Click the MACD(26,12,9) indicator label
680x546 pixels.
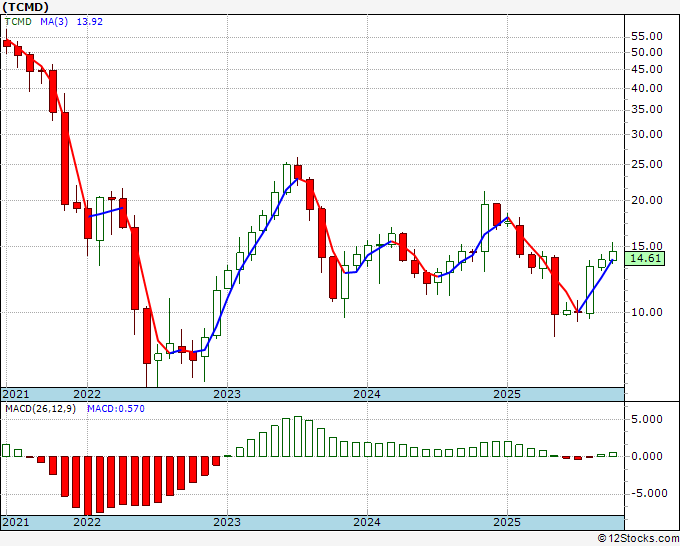40,409
